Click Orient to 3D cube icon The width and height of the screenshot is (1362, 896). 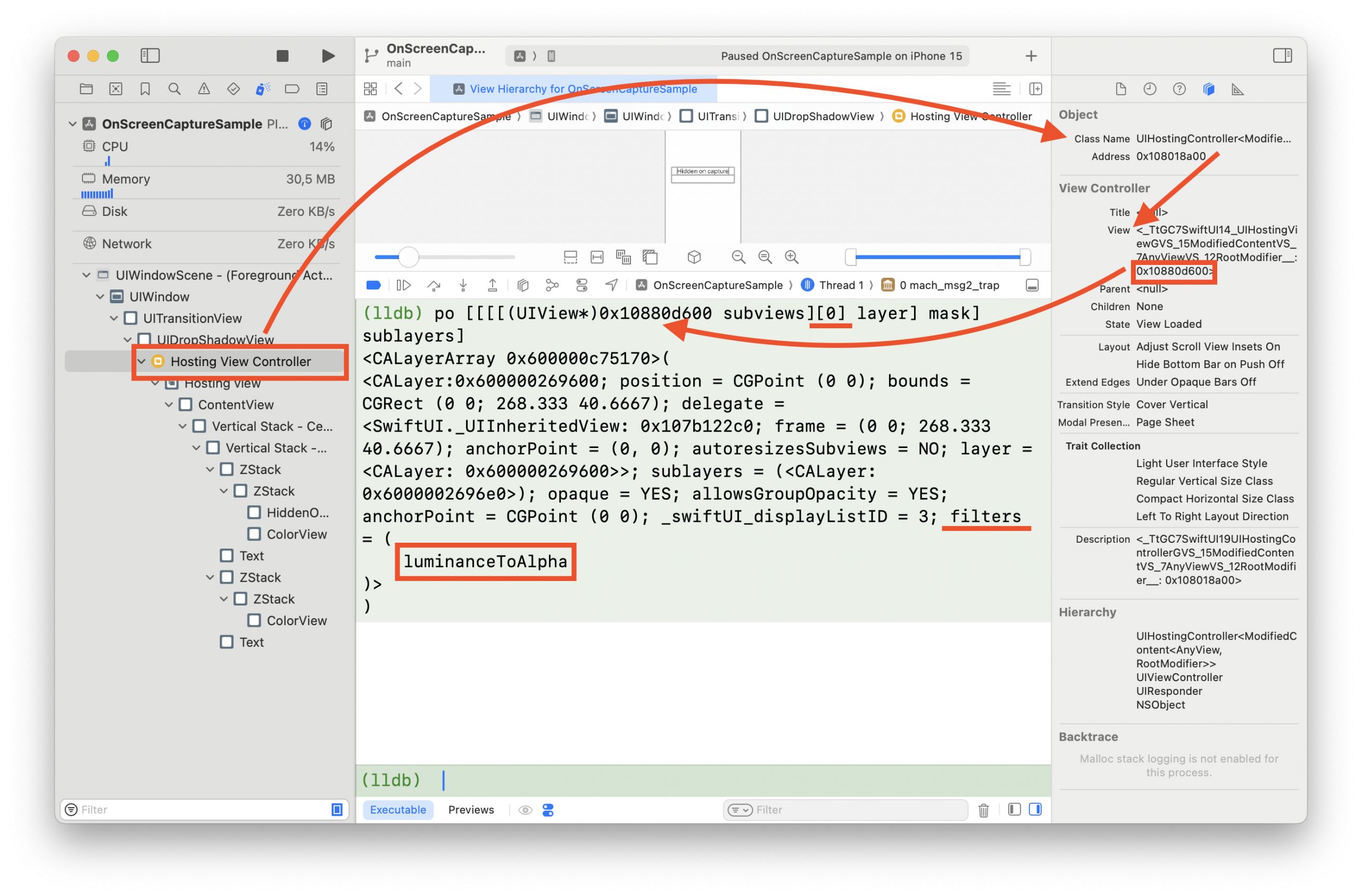694,257
